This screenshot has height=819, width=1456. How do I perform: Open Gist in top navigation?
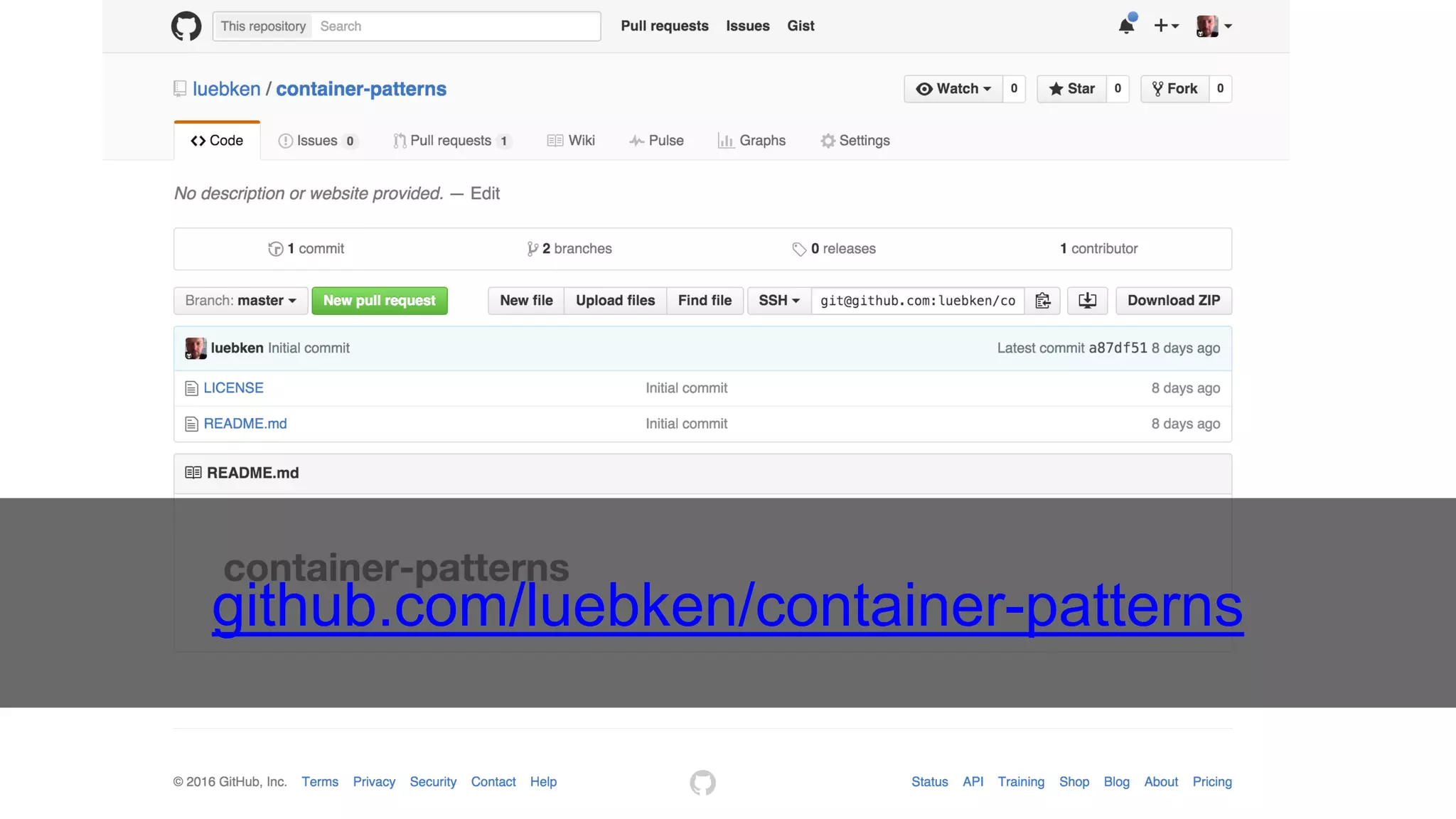pos(801,26)
